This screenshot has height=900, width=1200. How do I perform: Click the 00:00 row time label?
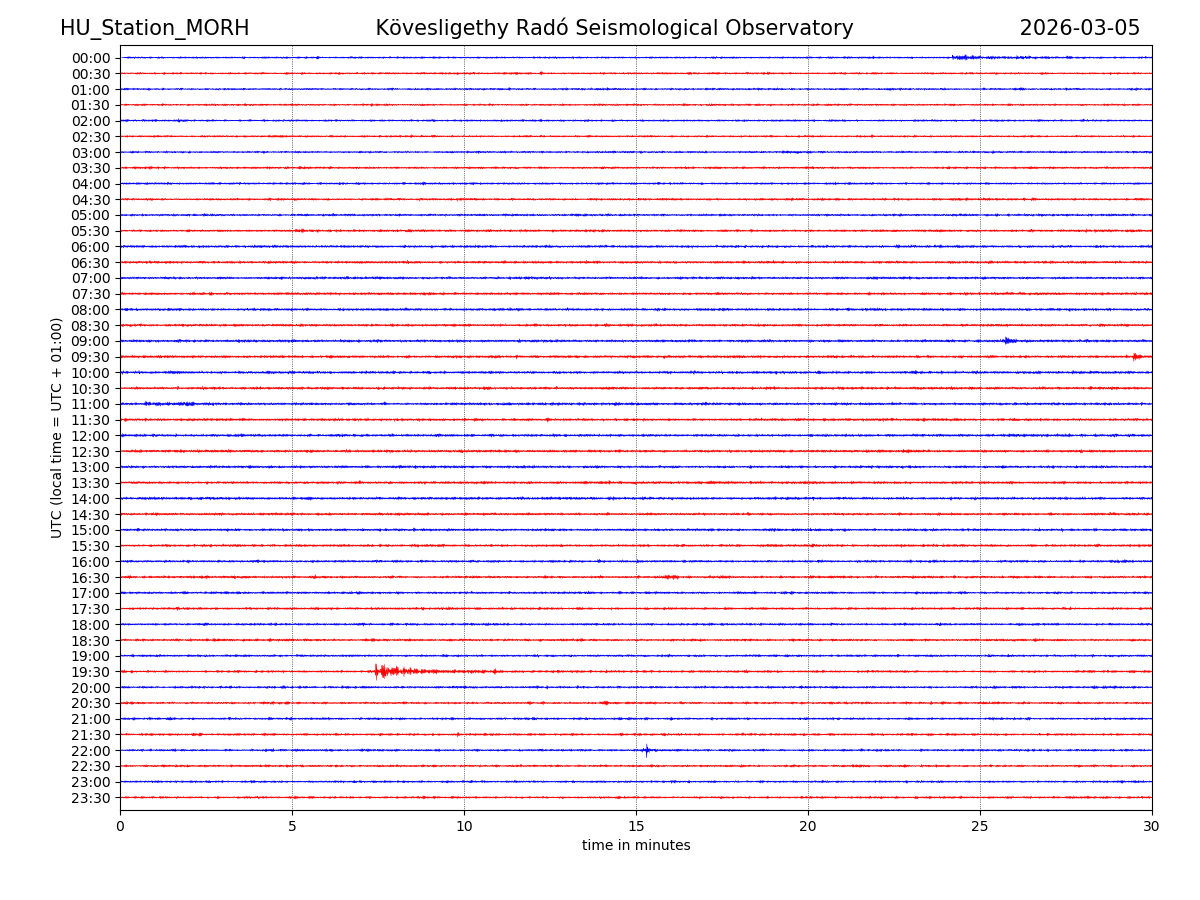pos(90,58)
